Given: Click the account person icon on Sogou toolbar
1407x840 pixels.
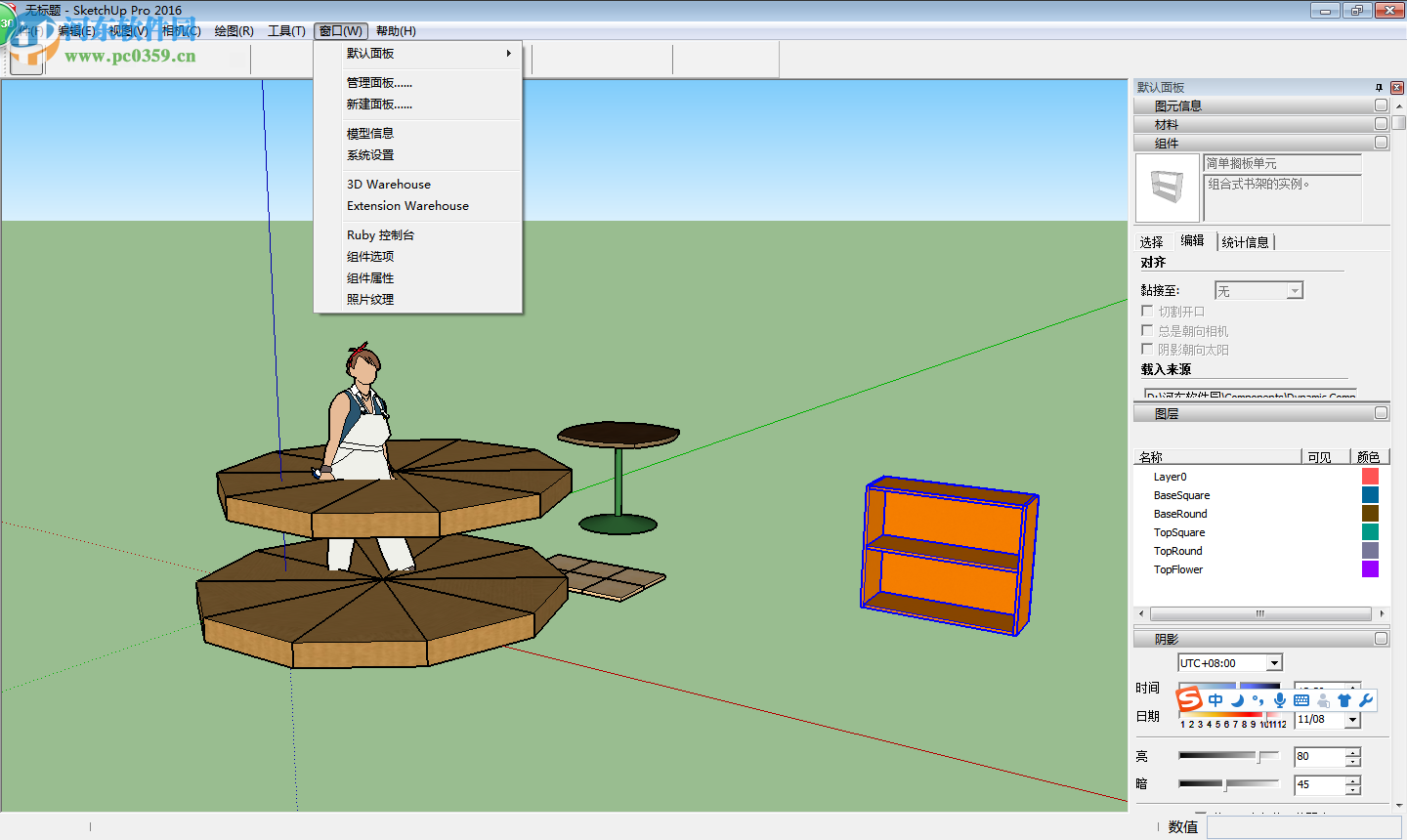Looking at the screenshot, I should click(1322, 699).
